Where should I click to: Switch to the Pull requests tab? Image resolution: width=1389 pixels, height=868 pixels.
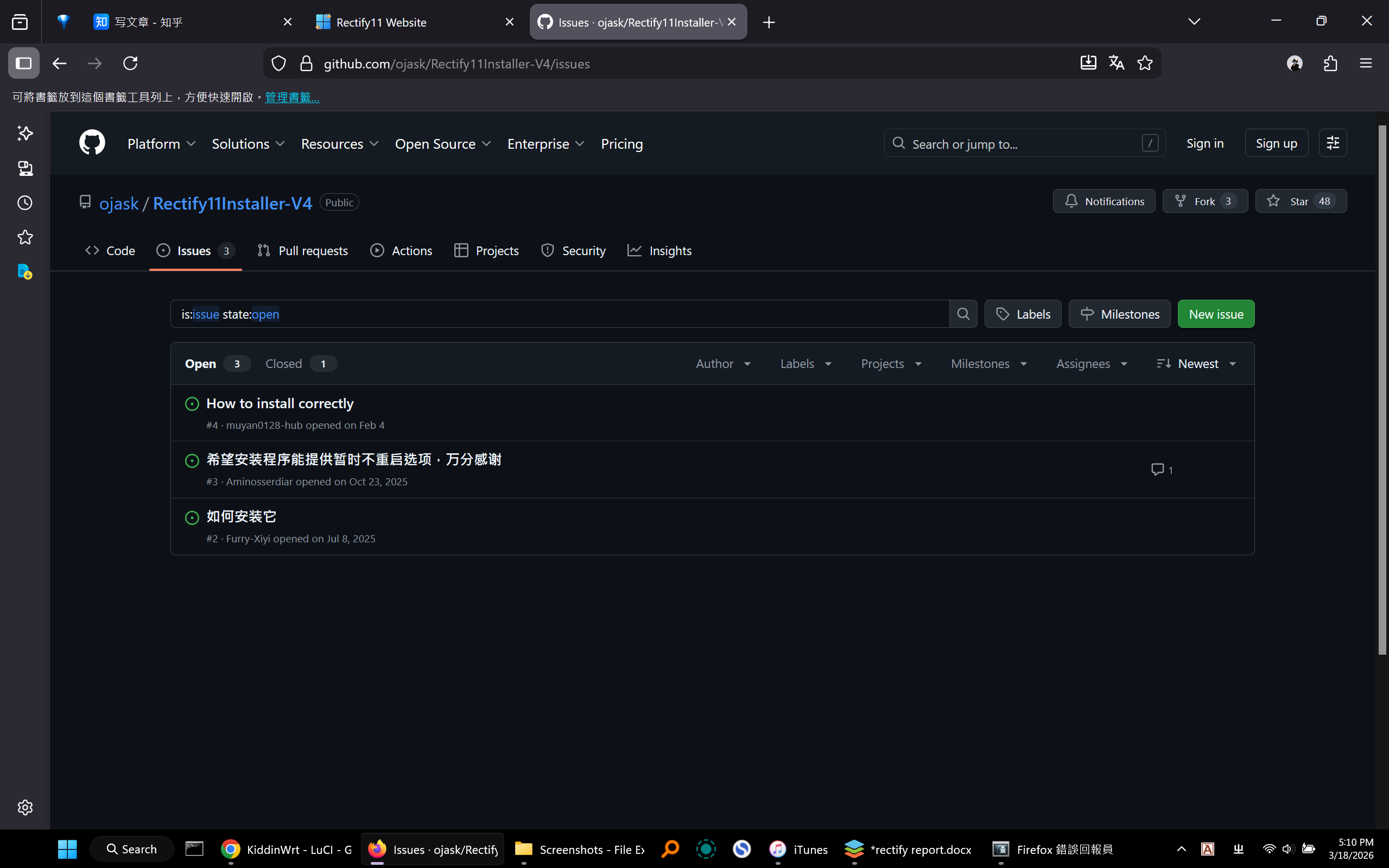(302, 251)
